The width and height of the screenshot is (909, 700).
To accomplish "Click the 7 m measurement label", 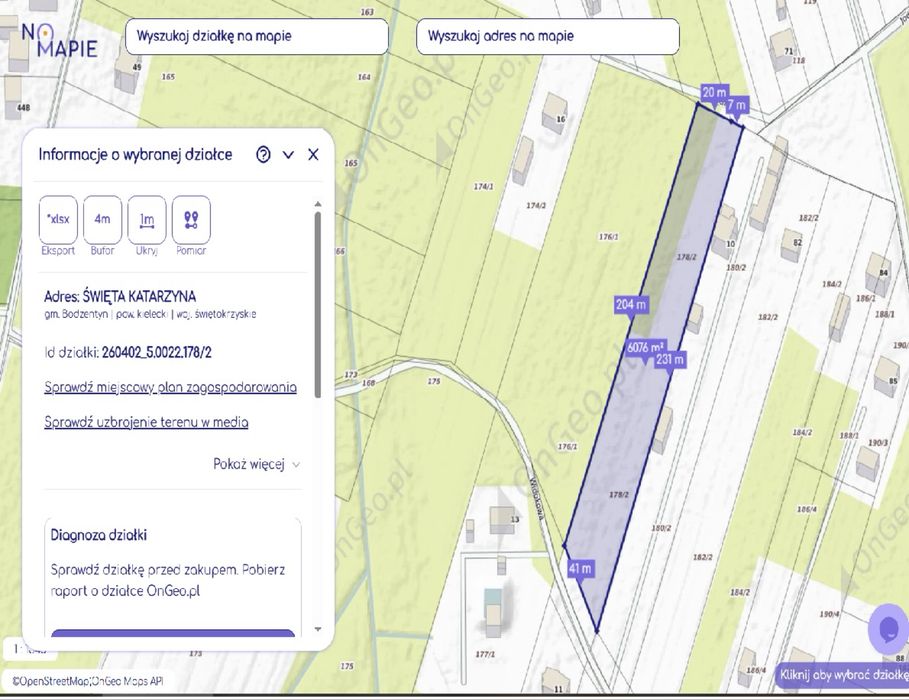I will tap(736, 106).
